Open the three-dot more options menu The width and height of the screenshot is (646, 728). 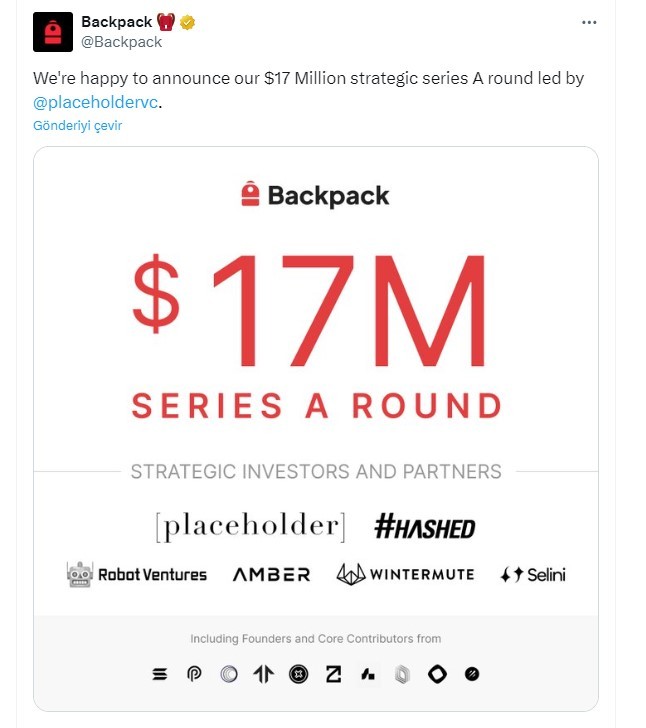[x=591, y=23]
